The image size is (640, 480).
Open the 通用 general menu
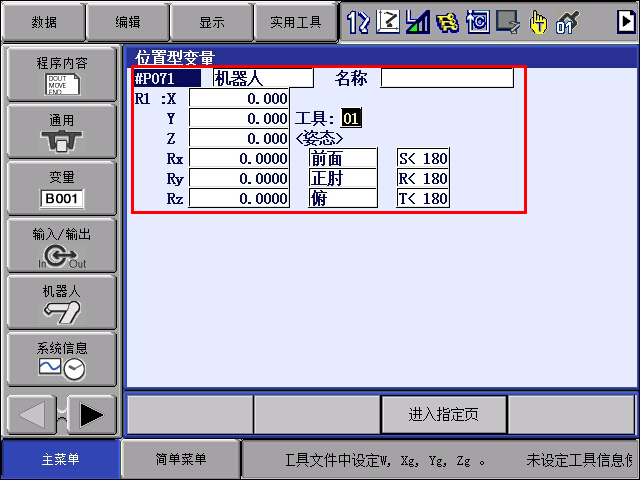62,131
